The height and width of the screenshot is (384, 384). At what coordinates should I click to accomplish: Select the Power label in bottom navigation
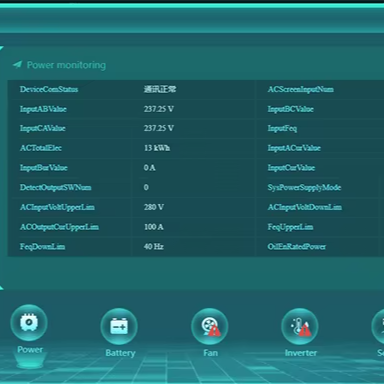click(30, 349)
